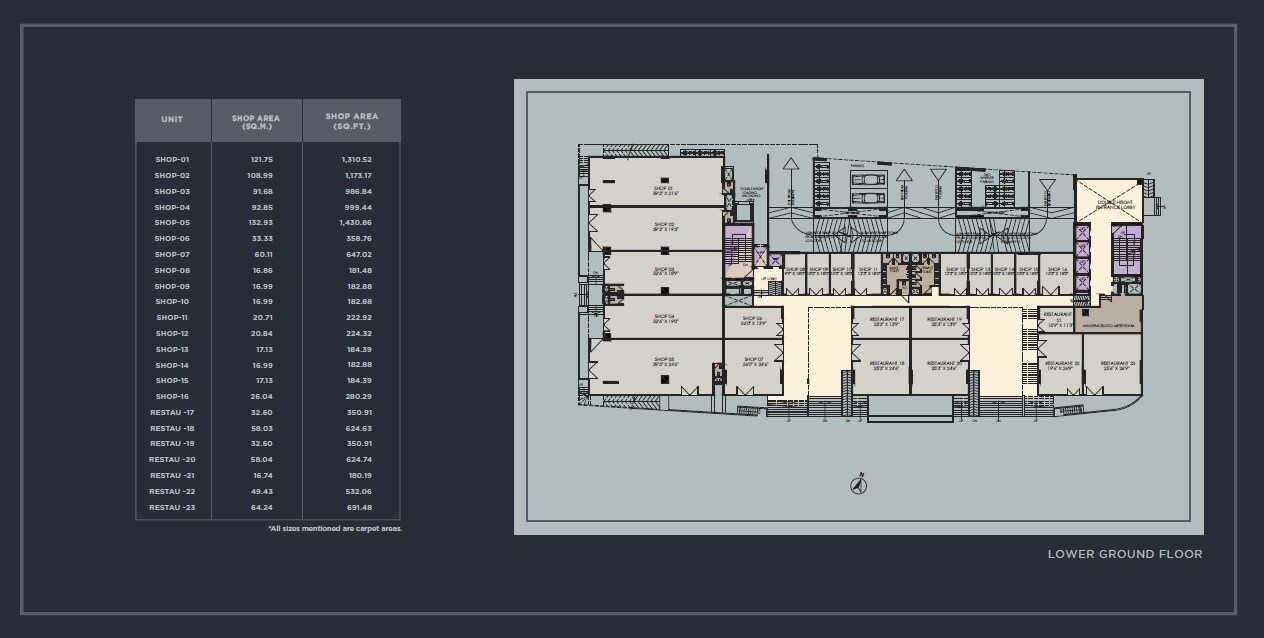Click the UNIT column header
Image resolution: width=1264 pixels, height=638 pixels.
pos(172,119)
